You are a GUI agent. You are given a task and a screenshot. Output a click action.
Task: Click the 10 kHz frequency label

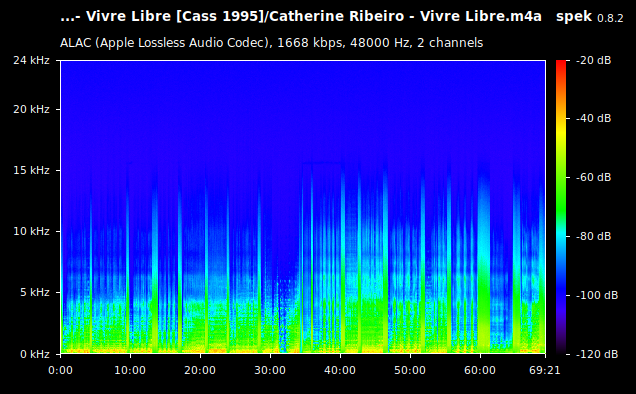click(x=31, y=231)
